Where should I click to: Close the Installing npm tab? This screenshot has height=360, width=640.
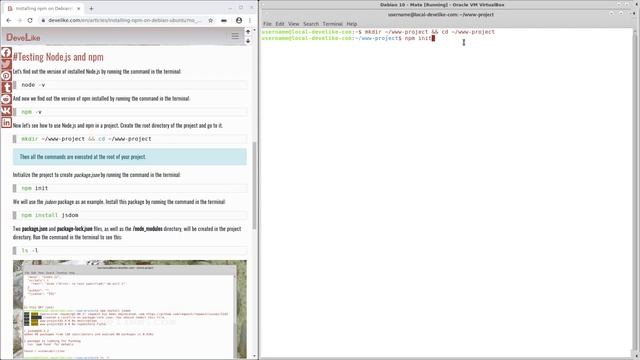pyautogui.click(x=79, y=8)
